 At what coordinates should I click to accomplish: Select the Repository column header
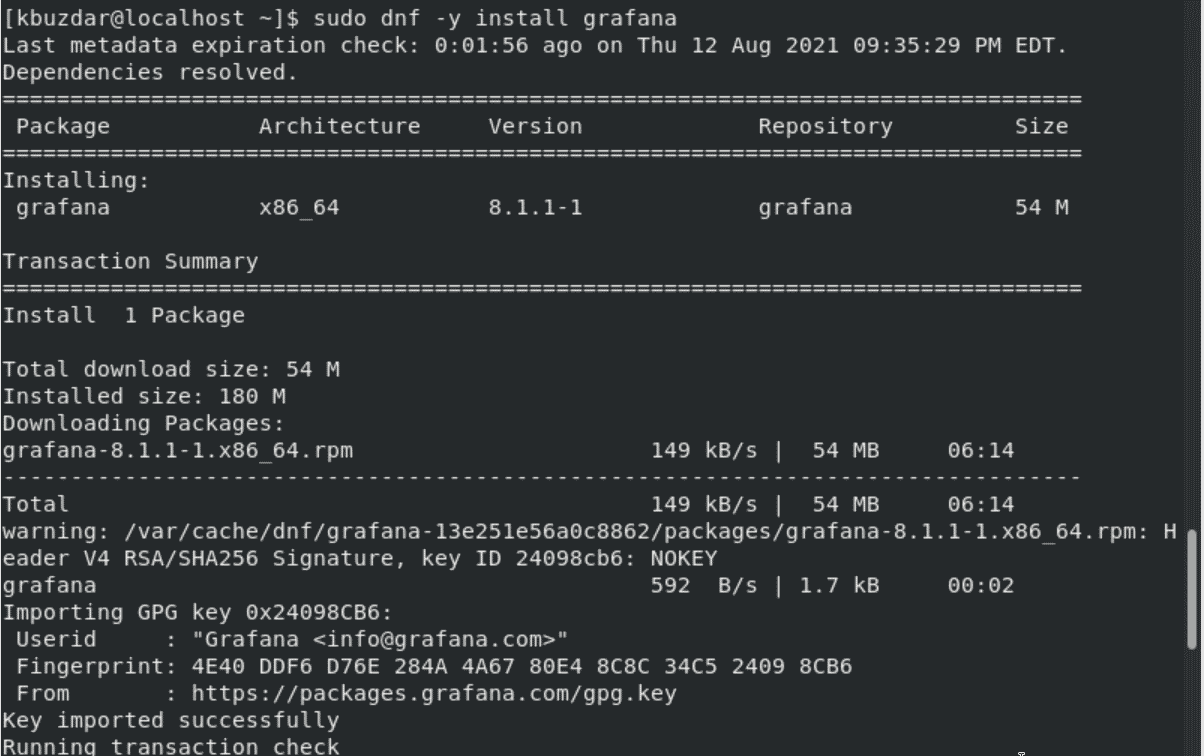(x=825, y=126)
